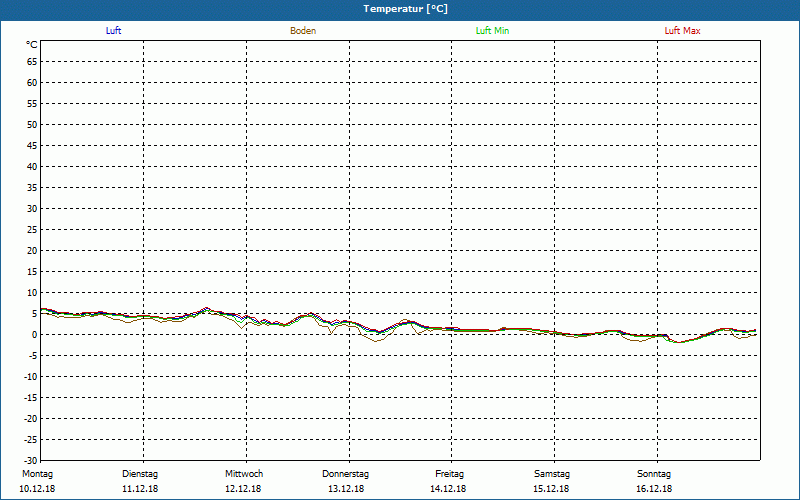
Task: Select the Samstag day label
Action: (x=552, y=474)
